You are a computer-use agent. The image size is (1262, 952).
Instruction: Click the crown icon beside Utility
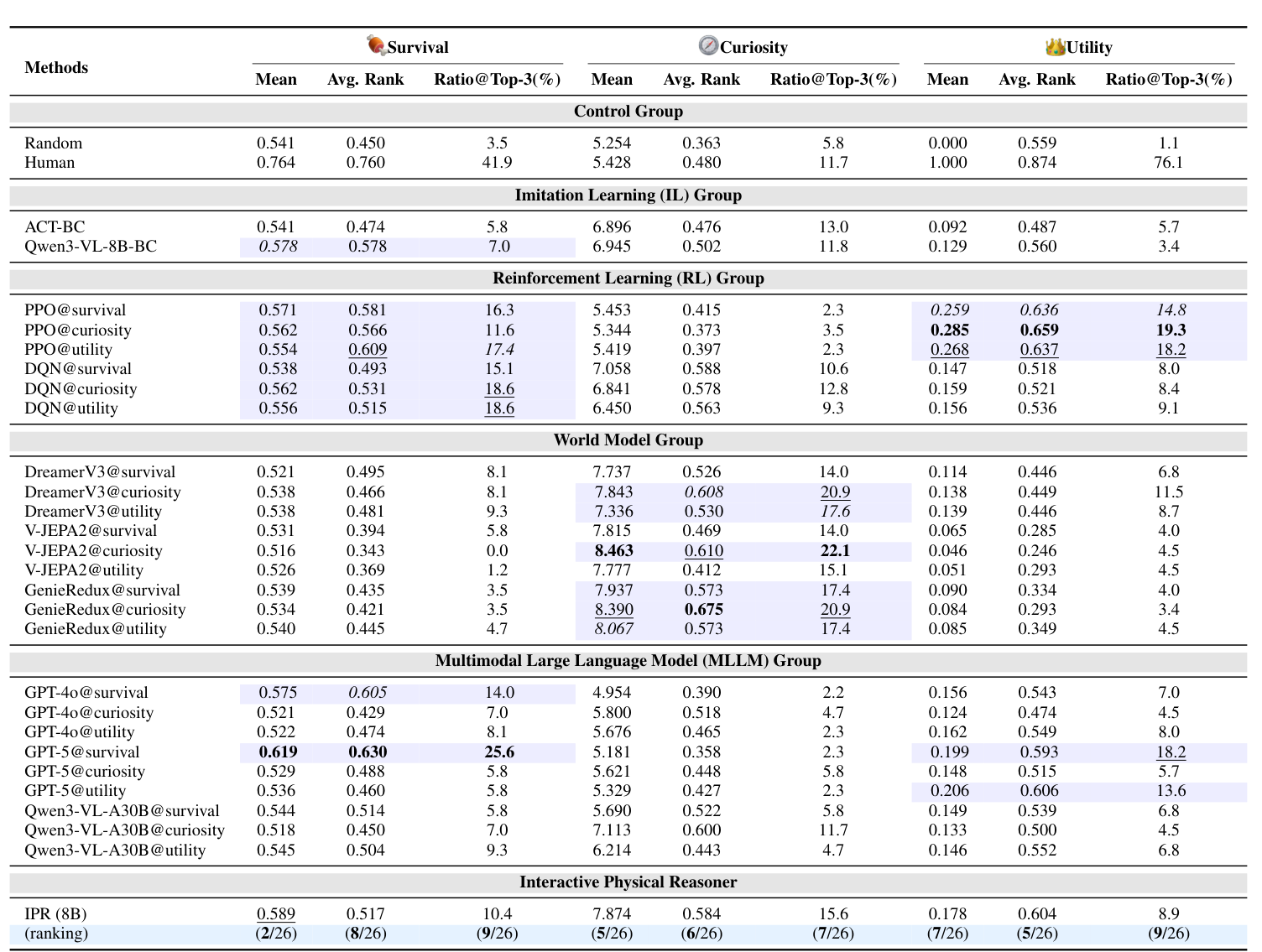[1055, 46]
